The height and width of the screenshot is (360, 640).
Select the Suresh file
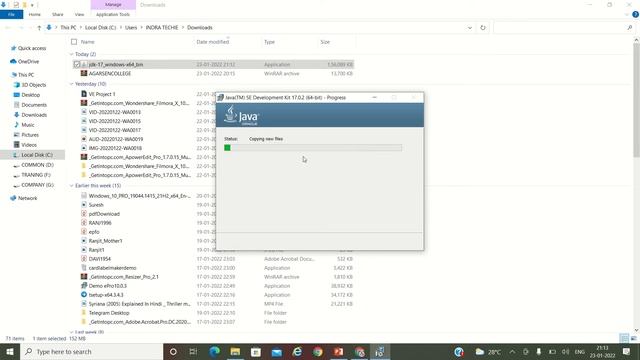pos(96,205)
